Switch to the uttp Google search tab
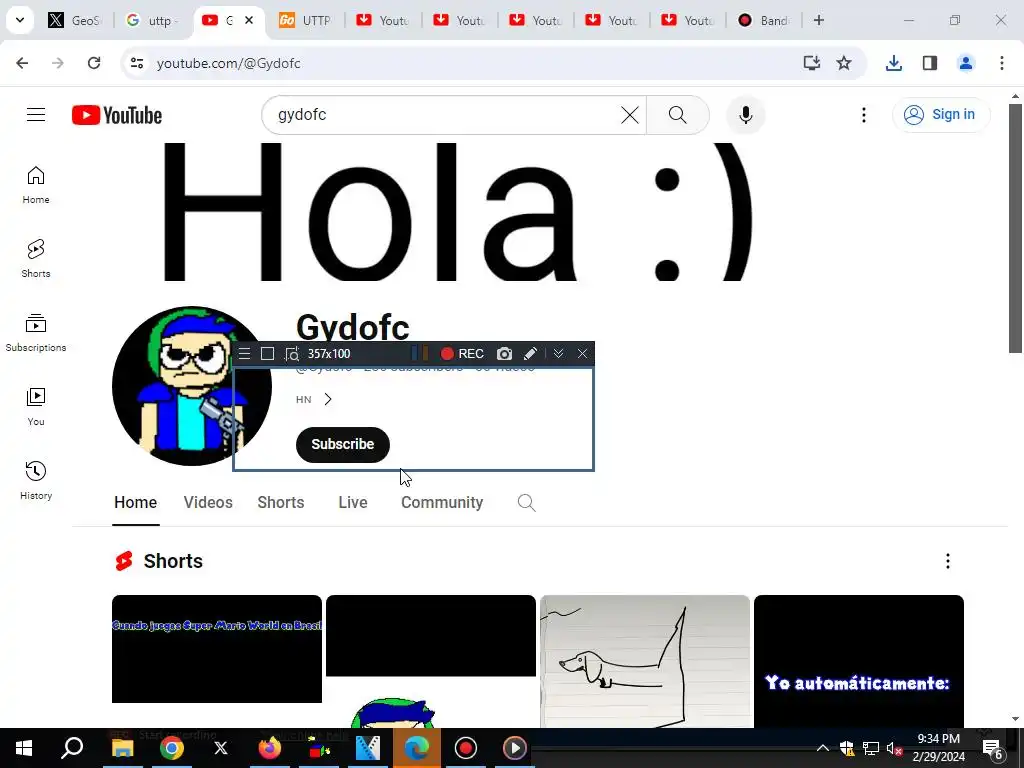 [x=152, y=20]
